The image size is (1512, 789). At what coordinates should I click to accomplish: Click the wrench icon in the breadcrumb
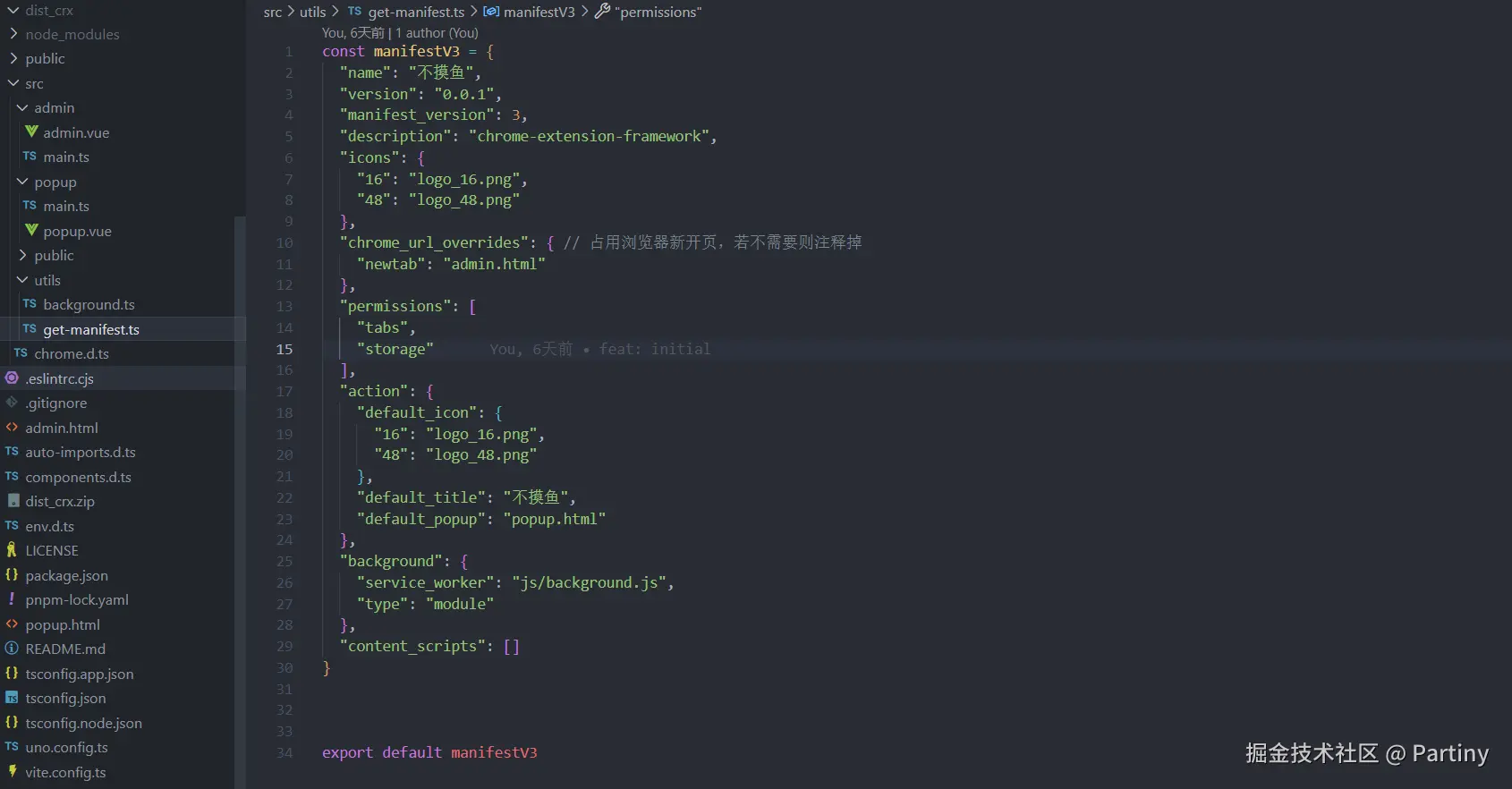pyautogui.click(x=603, y=12)
